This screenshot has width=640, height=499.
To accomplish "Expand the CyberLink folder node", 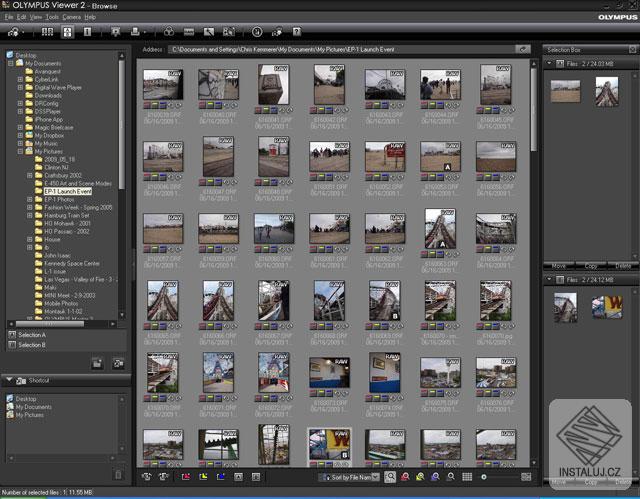I will [x=21, y=80].
